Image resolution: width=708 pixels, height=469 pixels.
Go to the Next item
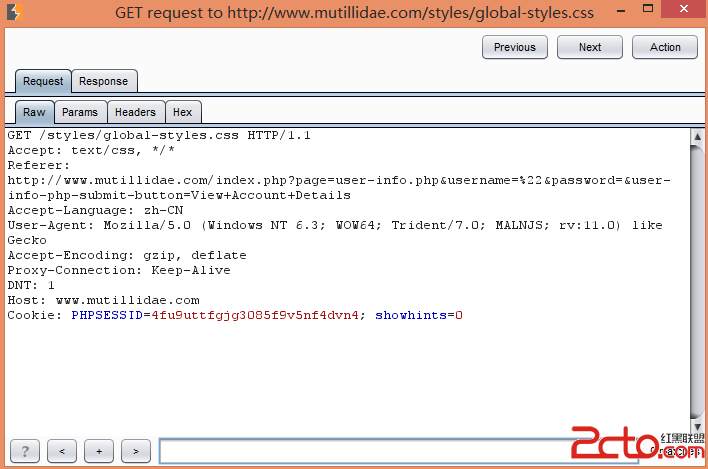[590, 47]
